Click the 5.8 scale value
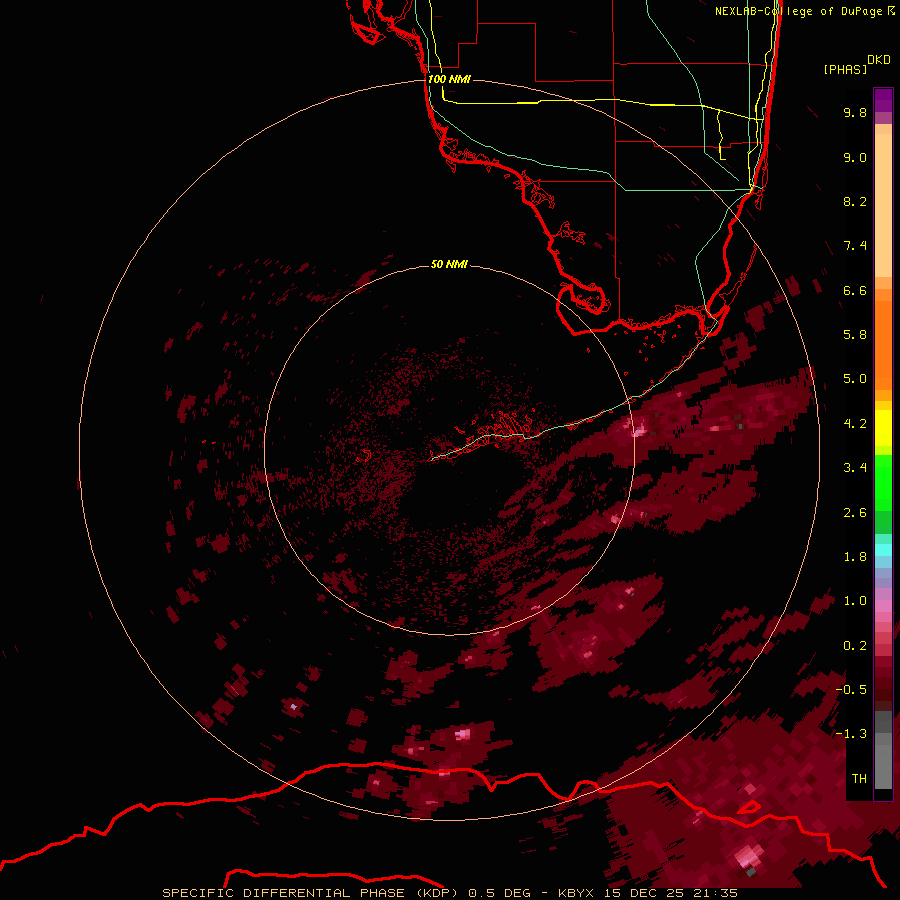The height and width of the screenshot is (900, 900). coord(855,335)
